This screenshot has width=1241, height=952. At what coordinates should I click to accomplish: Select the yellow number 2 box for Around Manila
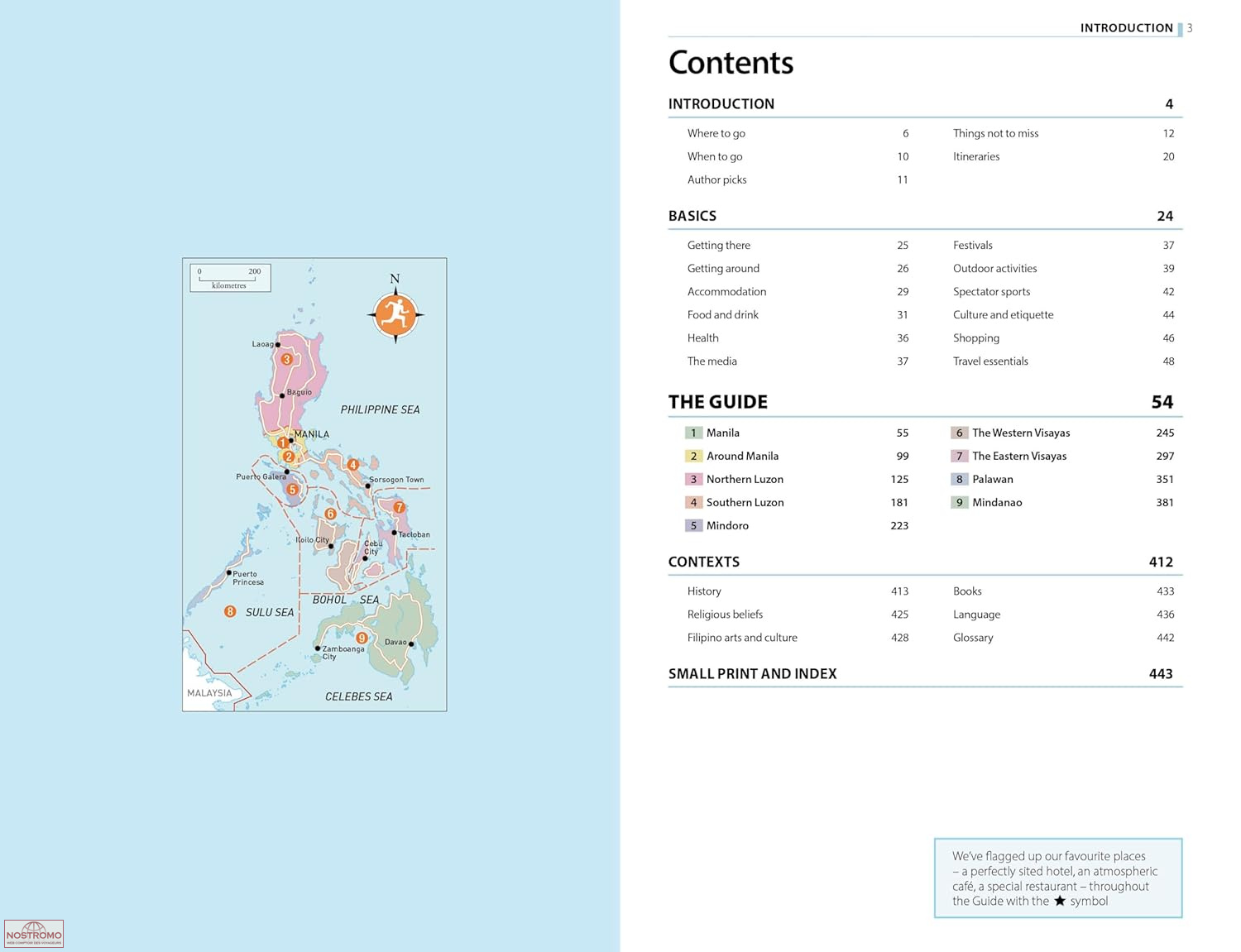point(693,456)
